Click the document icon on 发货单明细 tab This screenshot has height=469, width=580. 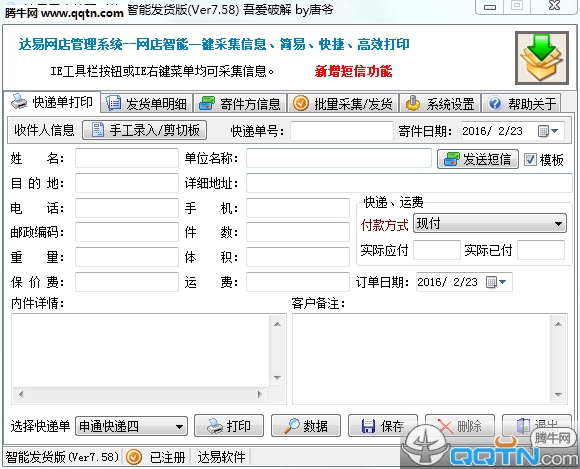(113, 103)
